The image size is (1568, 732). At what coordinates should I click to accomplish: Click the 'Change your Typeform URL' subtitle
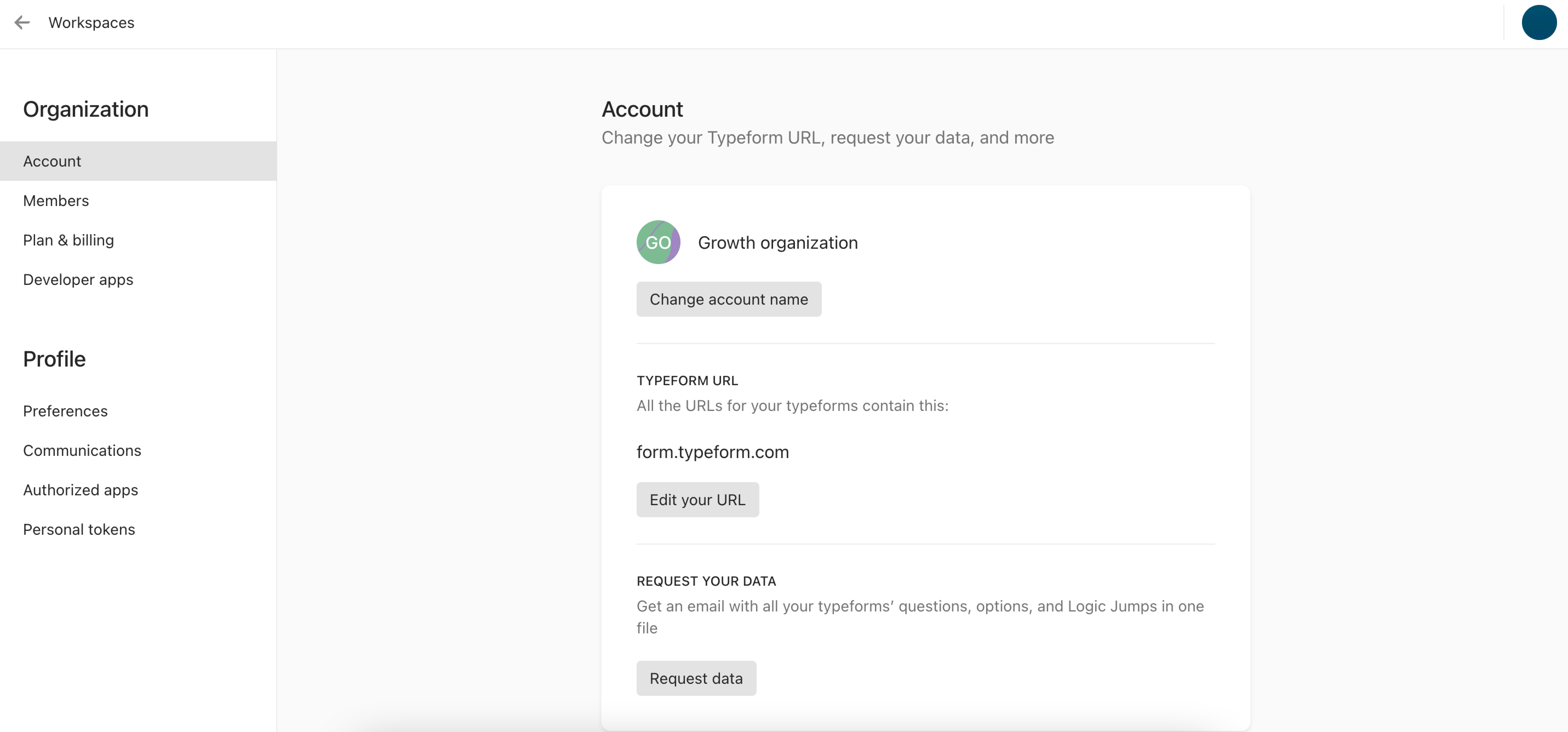pyautogui.click(x=828, y=138)
